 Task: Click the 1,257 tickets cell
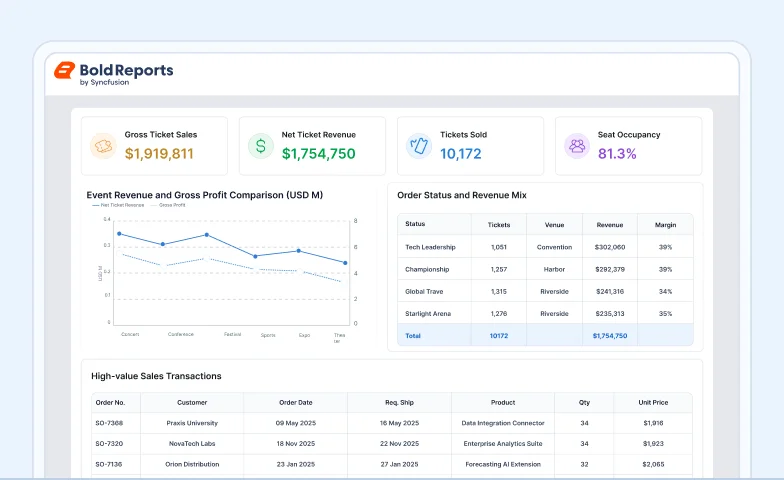click(499, 269)
